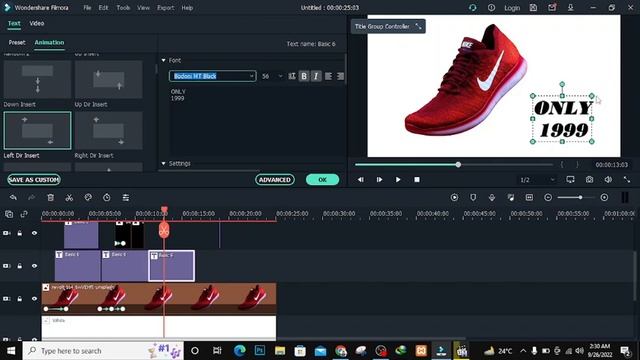The image size is (640, 360).
Task: Add a marker with shield icon
Action: click(x=473, y=198)
